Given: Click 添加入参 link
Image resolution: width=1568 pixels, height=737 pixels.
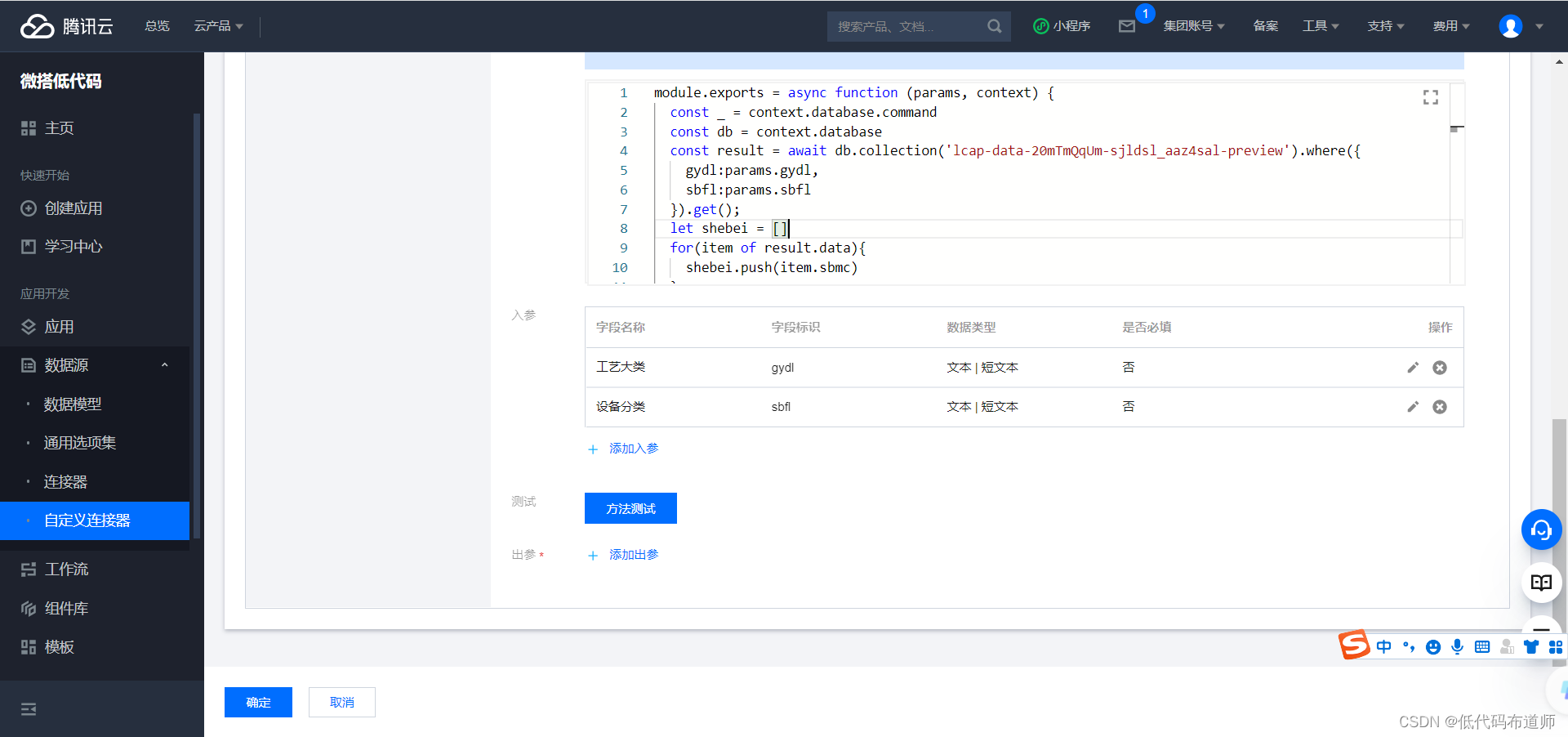Looking at the screenshot, I should pyautogui.click(x=624, y=449).
